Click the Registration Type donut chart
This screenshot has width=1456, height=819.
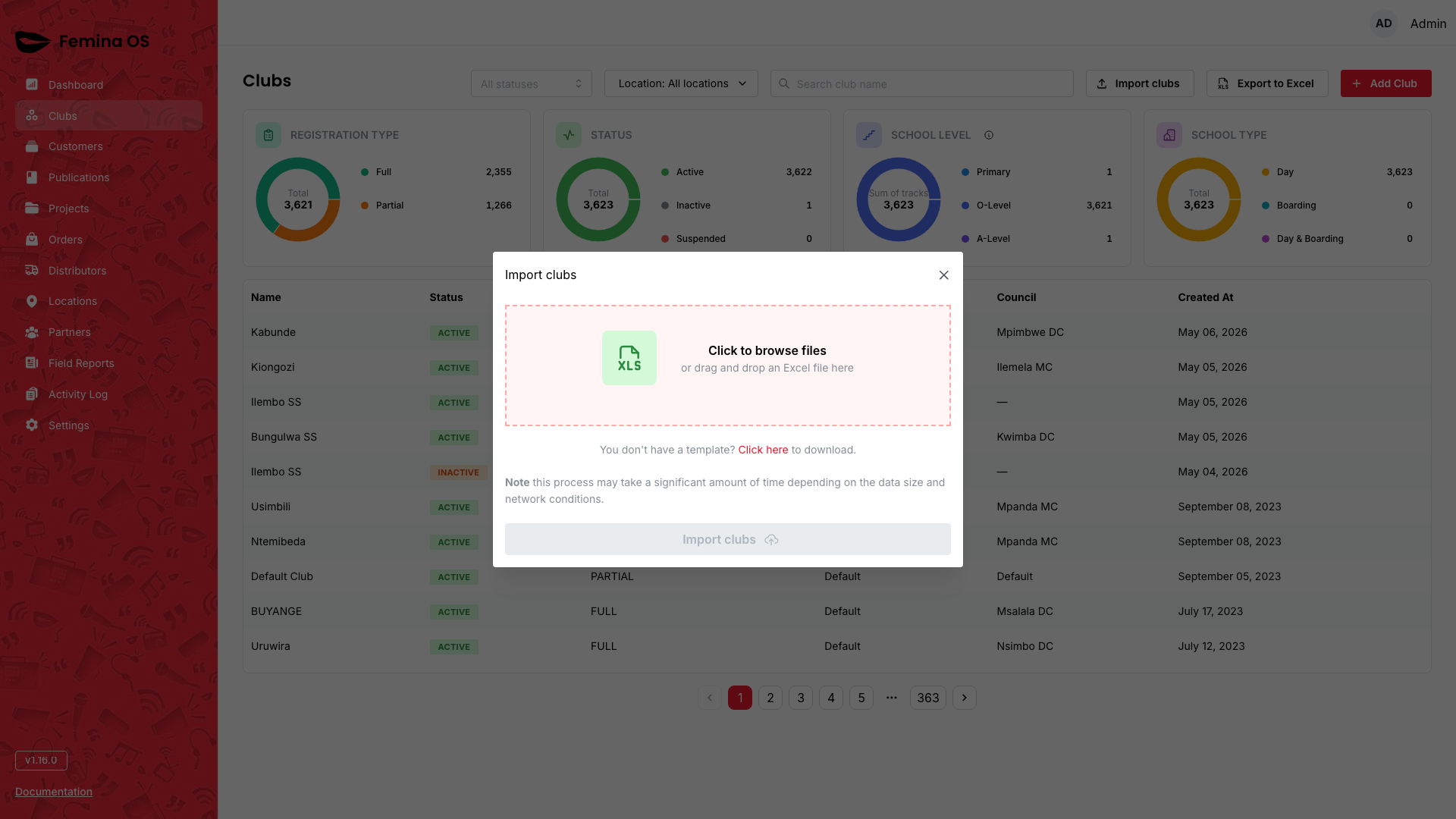click(298, 199)
